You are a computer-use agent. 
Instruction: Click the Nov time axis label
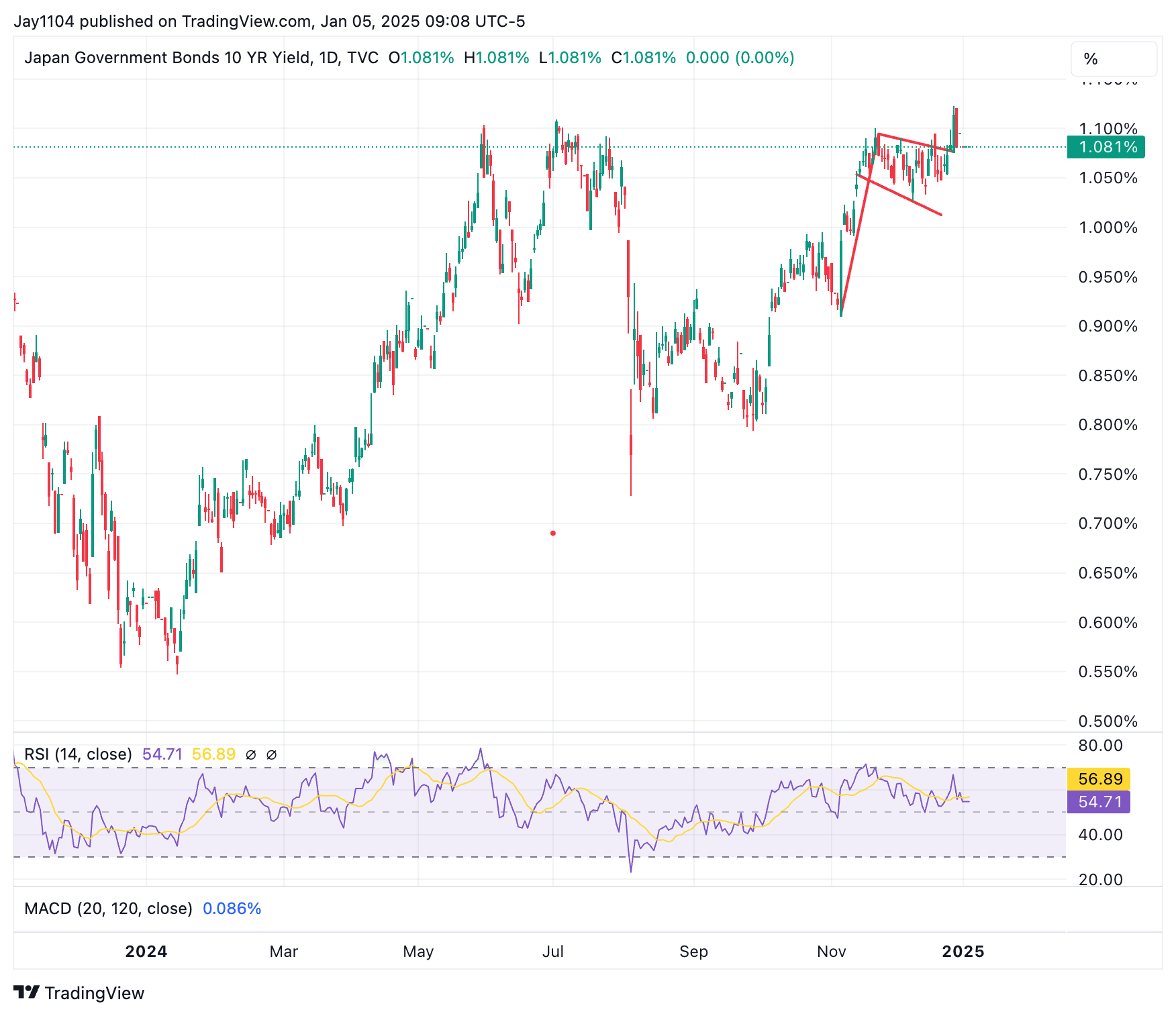pos(832,952)
